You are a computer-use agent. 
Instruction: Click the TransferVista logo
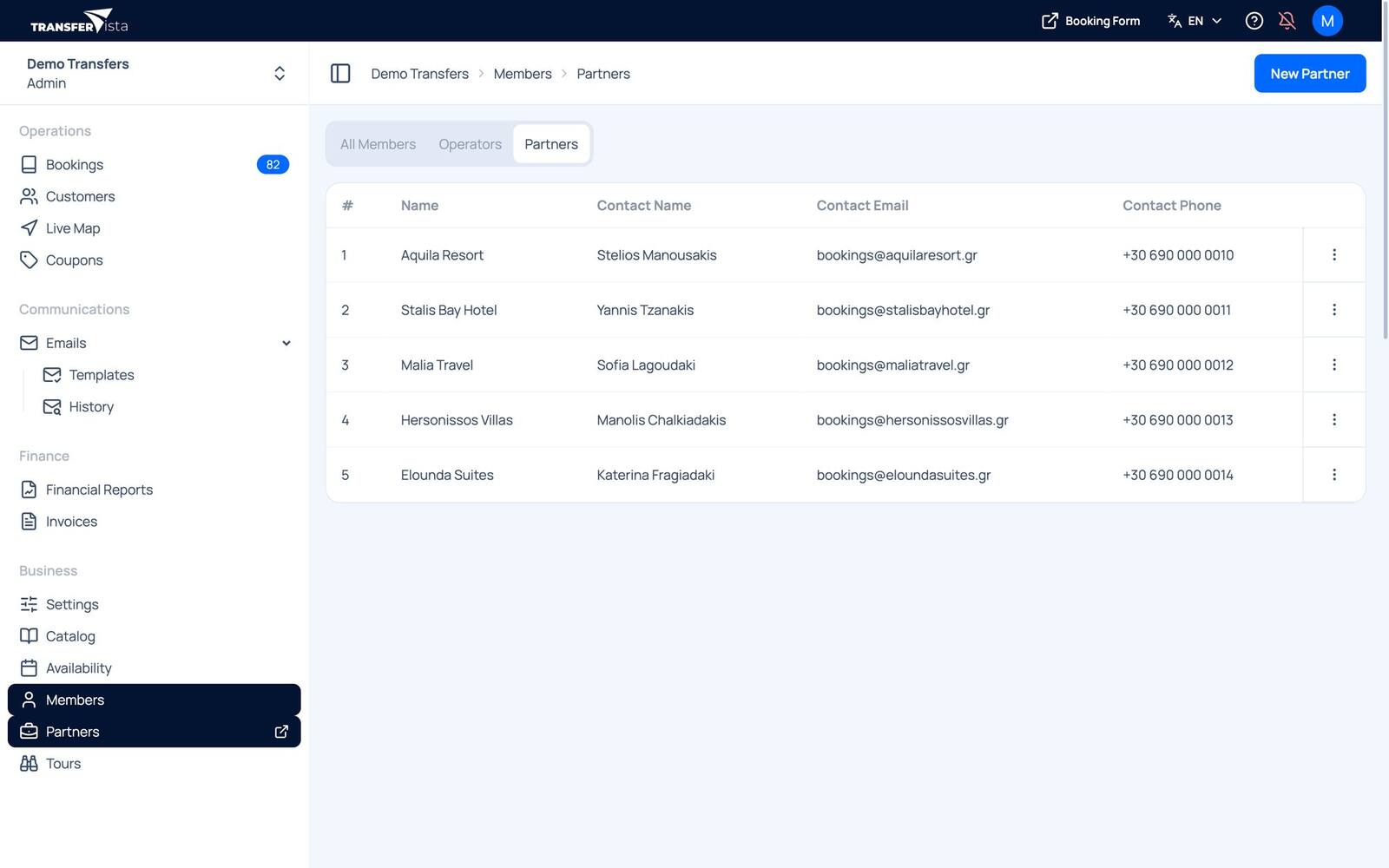[x=79, y=21]
